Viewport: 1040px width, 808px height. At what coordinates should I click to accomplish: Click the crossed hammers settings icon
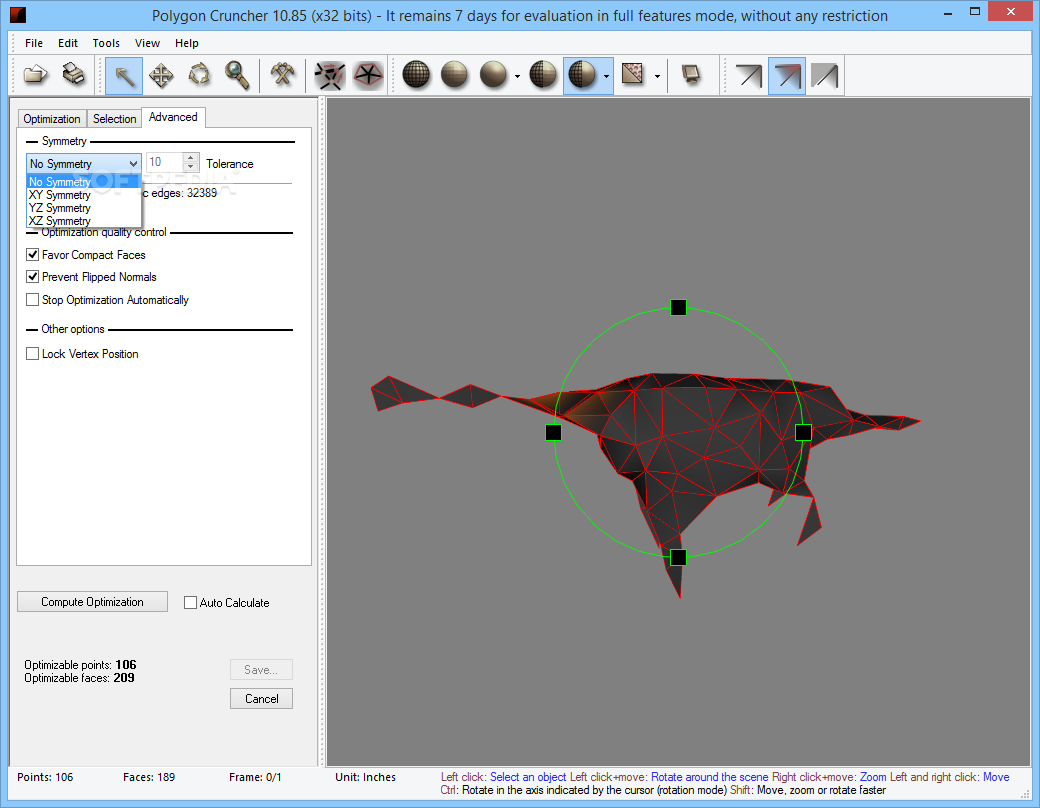click(x=282, y=76)
